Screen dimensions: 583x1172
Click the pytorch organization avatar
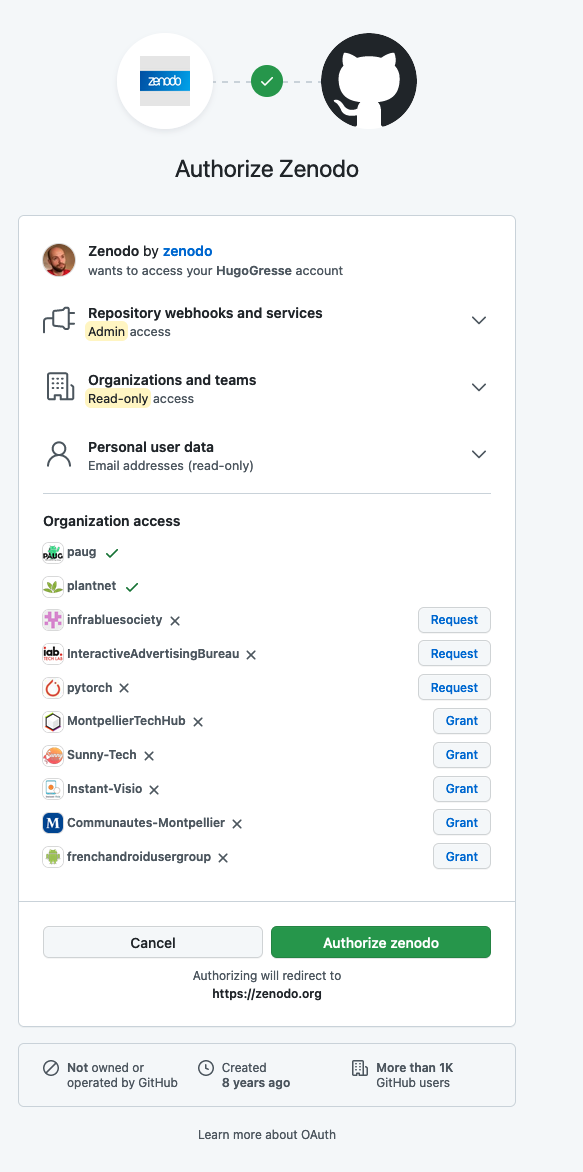(x=52, y=687)
